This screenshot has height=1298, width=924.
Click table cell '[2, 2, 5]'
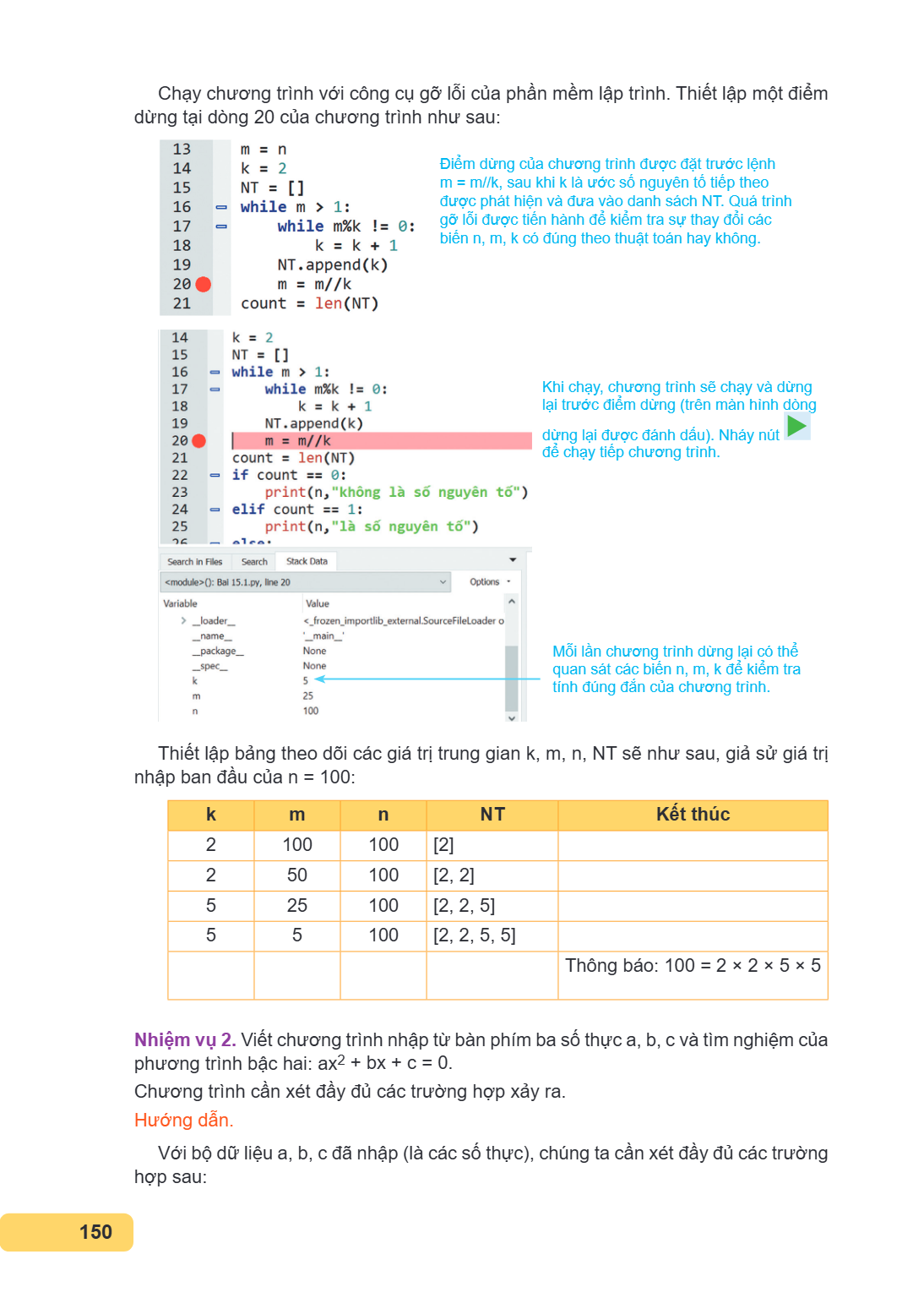[492, 906]
